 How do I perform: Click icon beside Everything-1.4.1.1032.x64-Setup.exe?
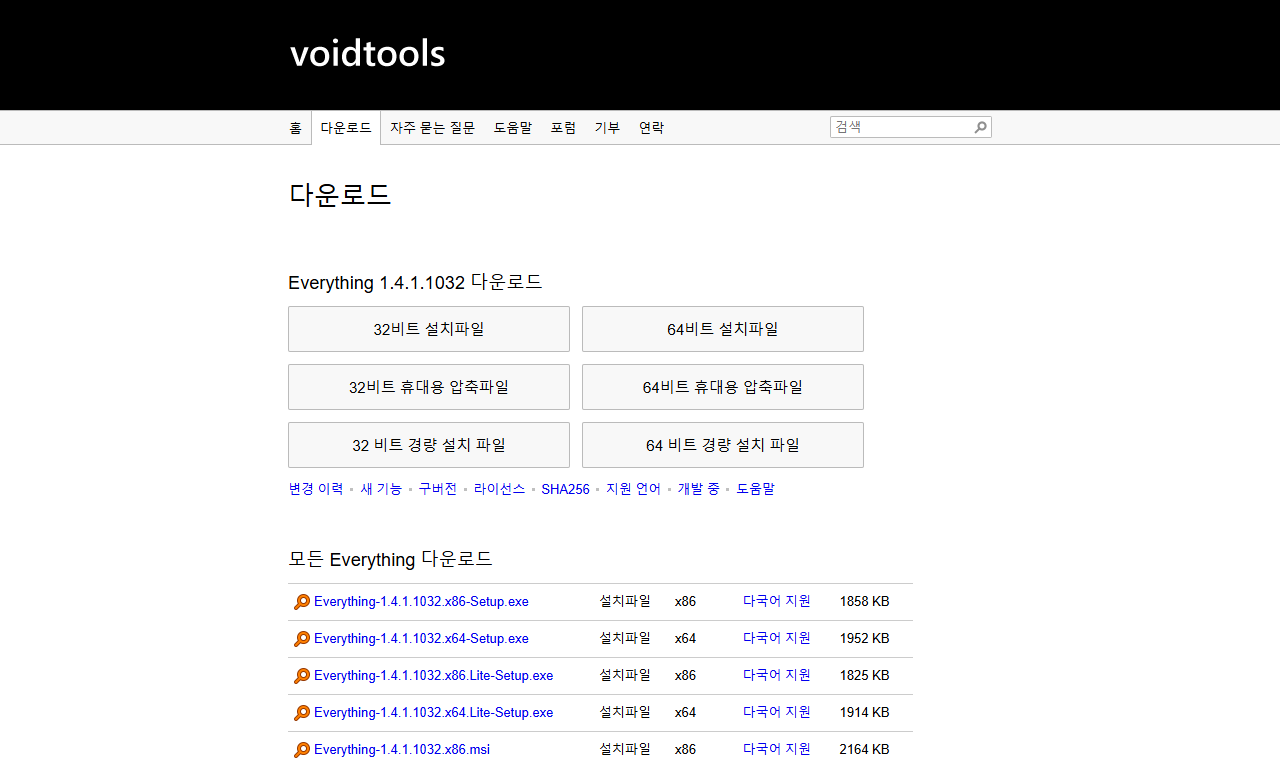(302, 639)
